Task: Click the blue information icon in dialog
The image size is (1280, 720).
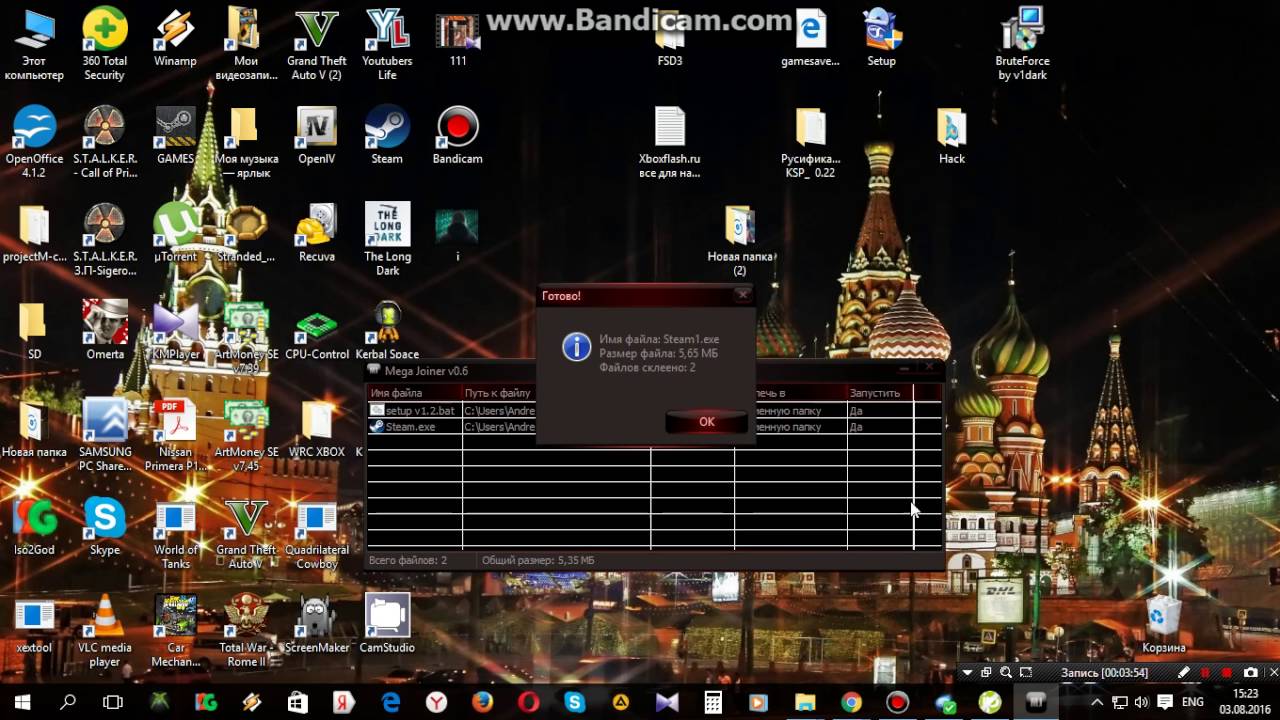Action: coord(576,347)
